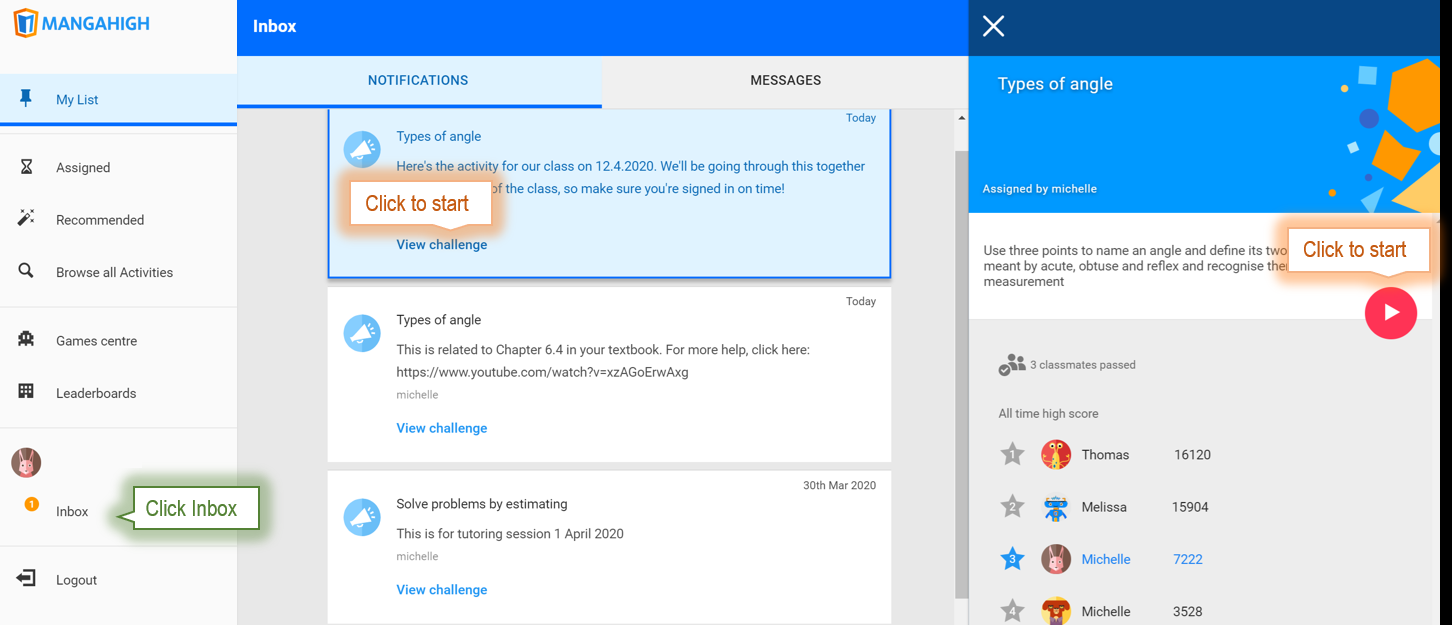This screenshot has width=1452, height=625.
Task: Click This is for tutoring session text
Action: pyautogui.click(x=510, y=534)
